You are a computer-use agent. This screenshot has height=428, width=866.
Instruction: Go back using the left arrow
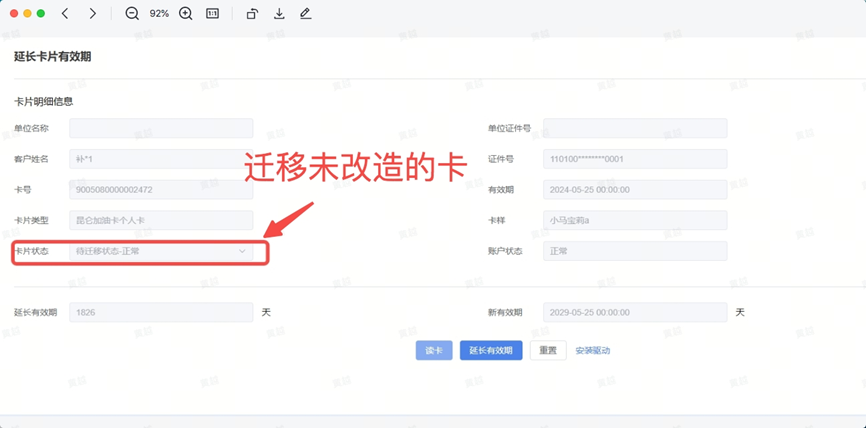(65, 14)
